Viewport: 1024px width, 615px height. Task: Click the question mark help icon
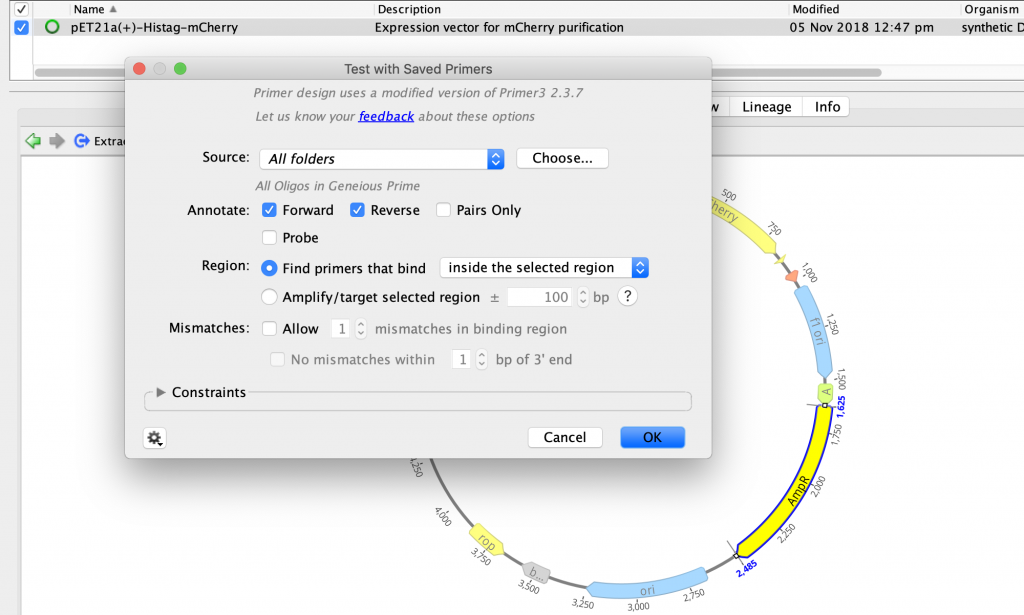click(x=628, y=297)
